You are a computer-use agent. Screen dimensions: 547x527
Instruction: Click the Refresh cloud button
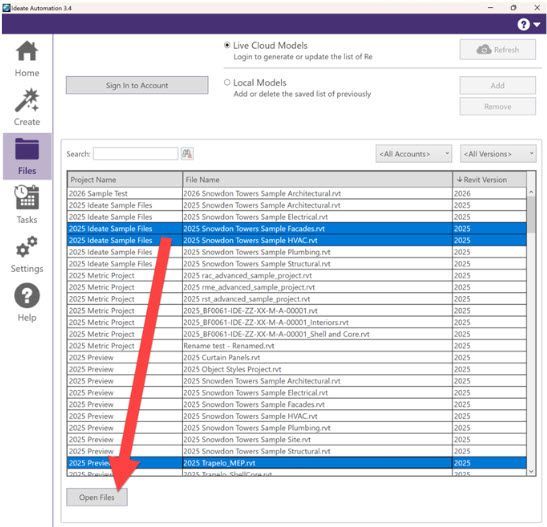(x=497, y=50)
